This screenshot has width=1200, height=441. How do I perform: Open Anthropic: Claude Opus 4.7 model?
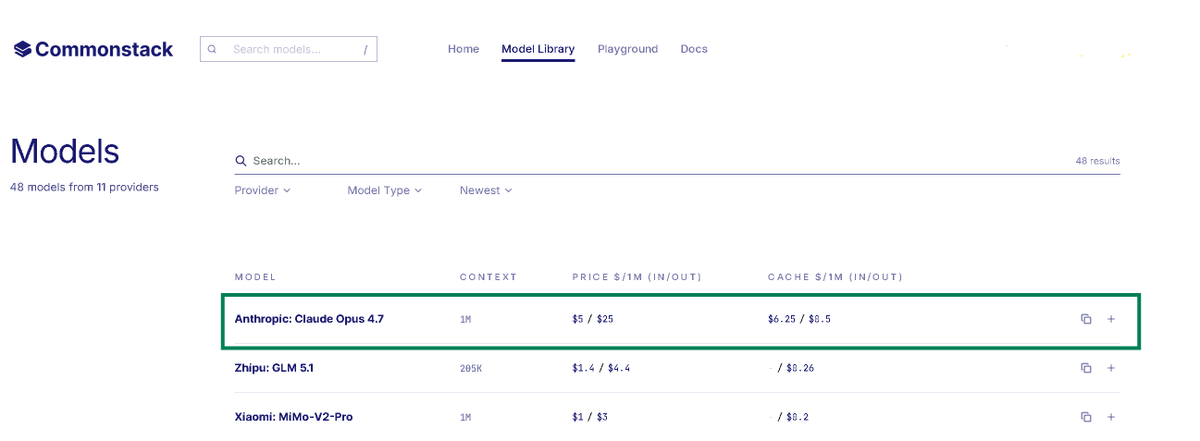(x=309, y=319)
